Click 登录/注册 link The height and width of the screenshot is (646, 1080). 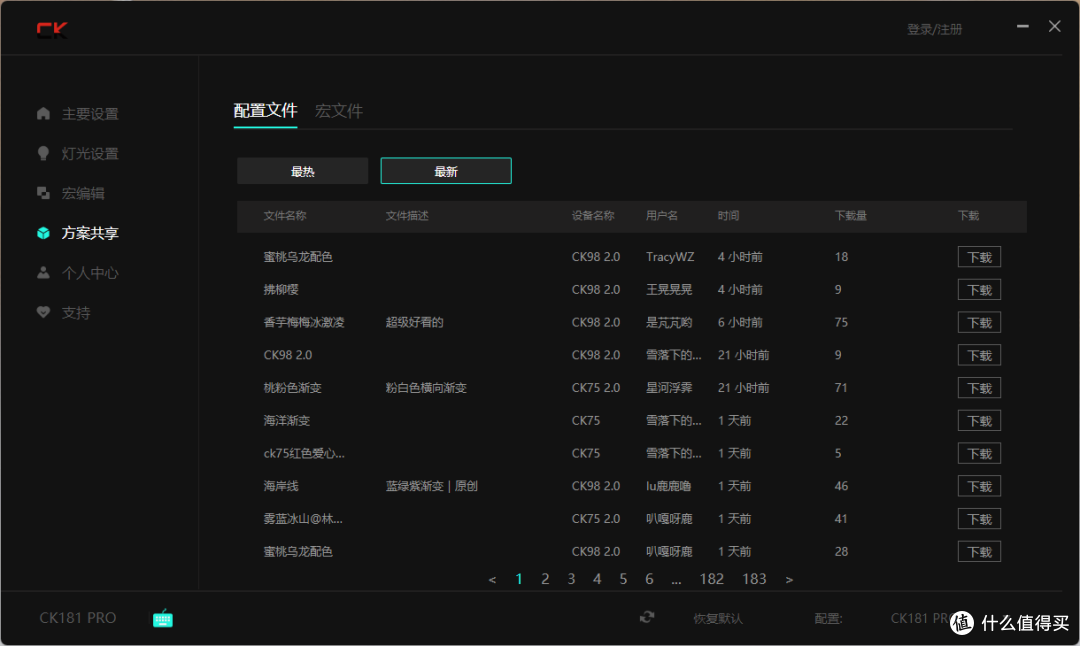tap(934, 29)
